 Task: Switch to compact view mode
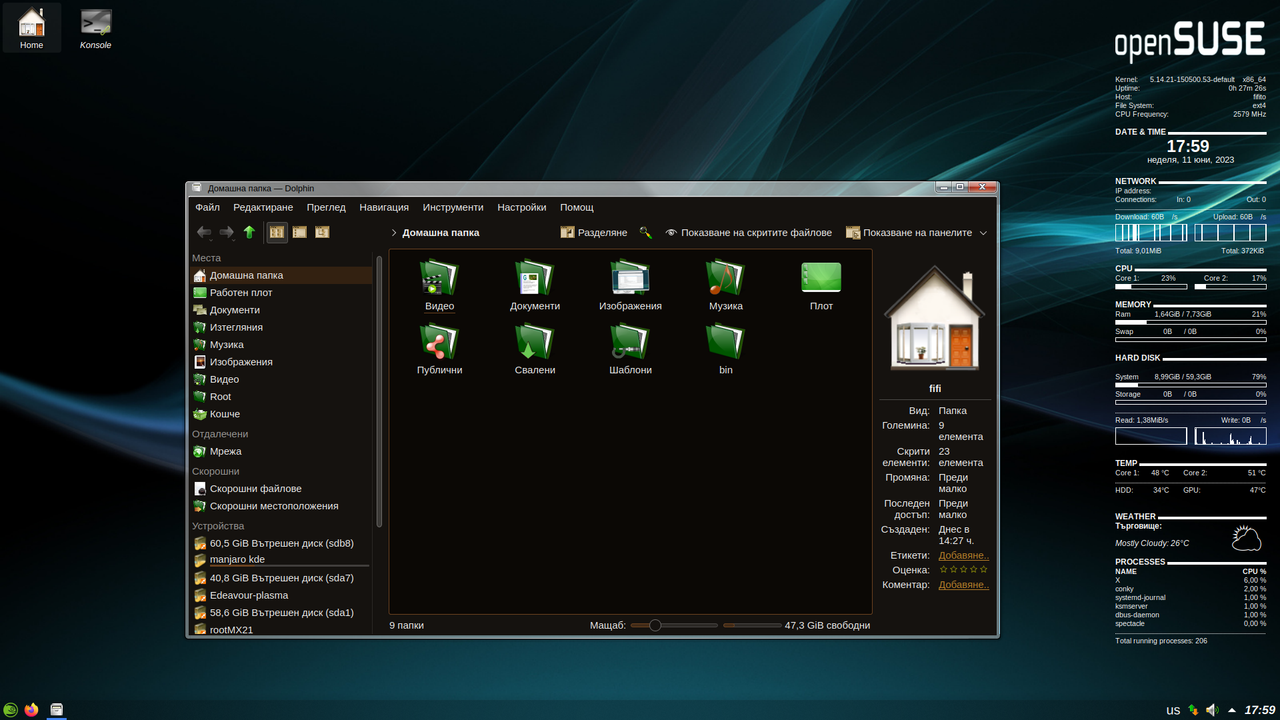coord(299,232)
